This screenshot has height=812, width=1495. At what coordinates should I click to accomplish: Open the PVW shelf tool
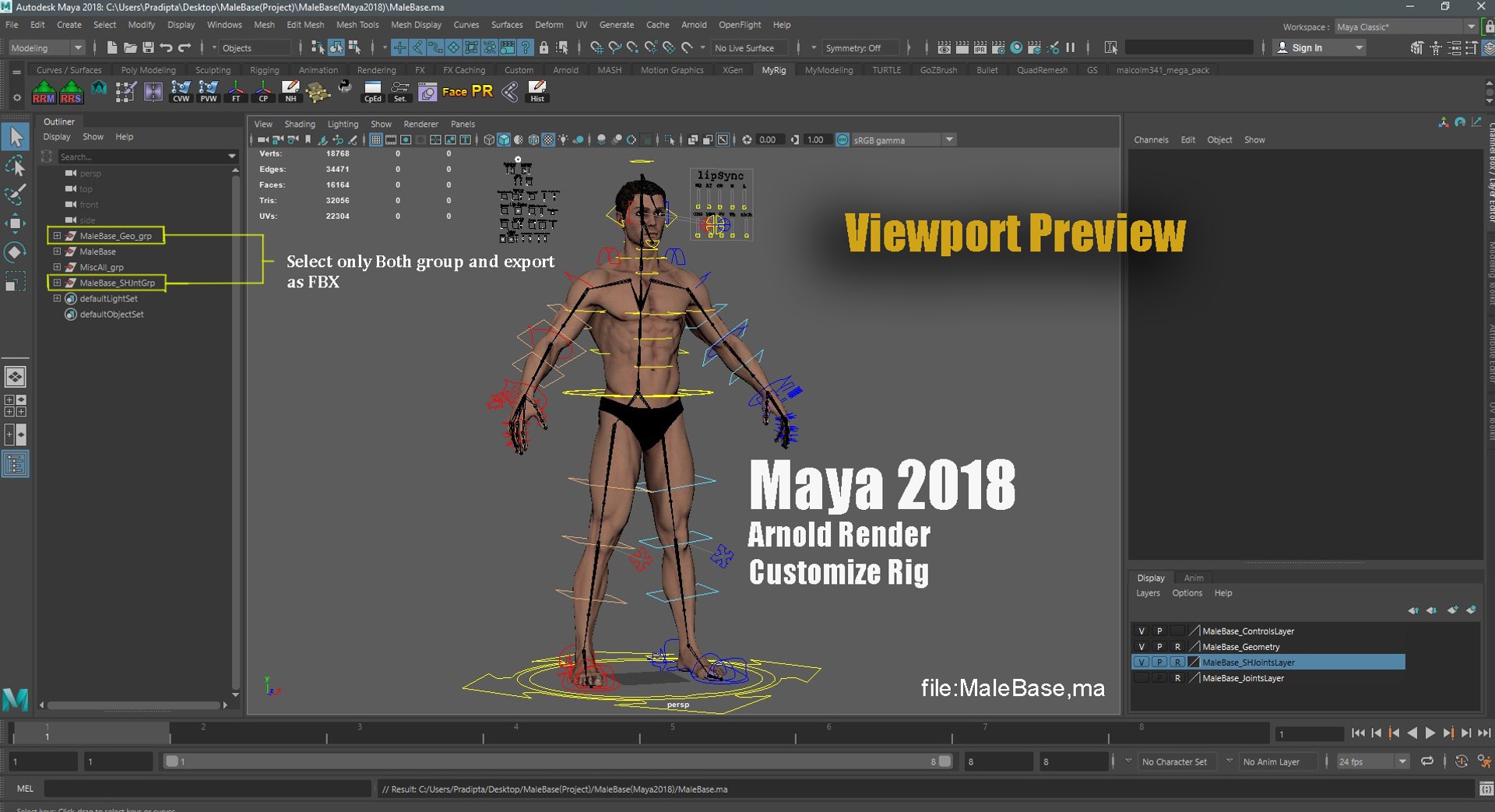(209, 92)
